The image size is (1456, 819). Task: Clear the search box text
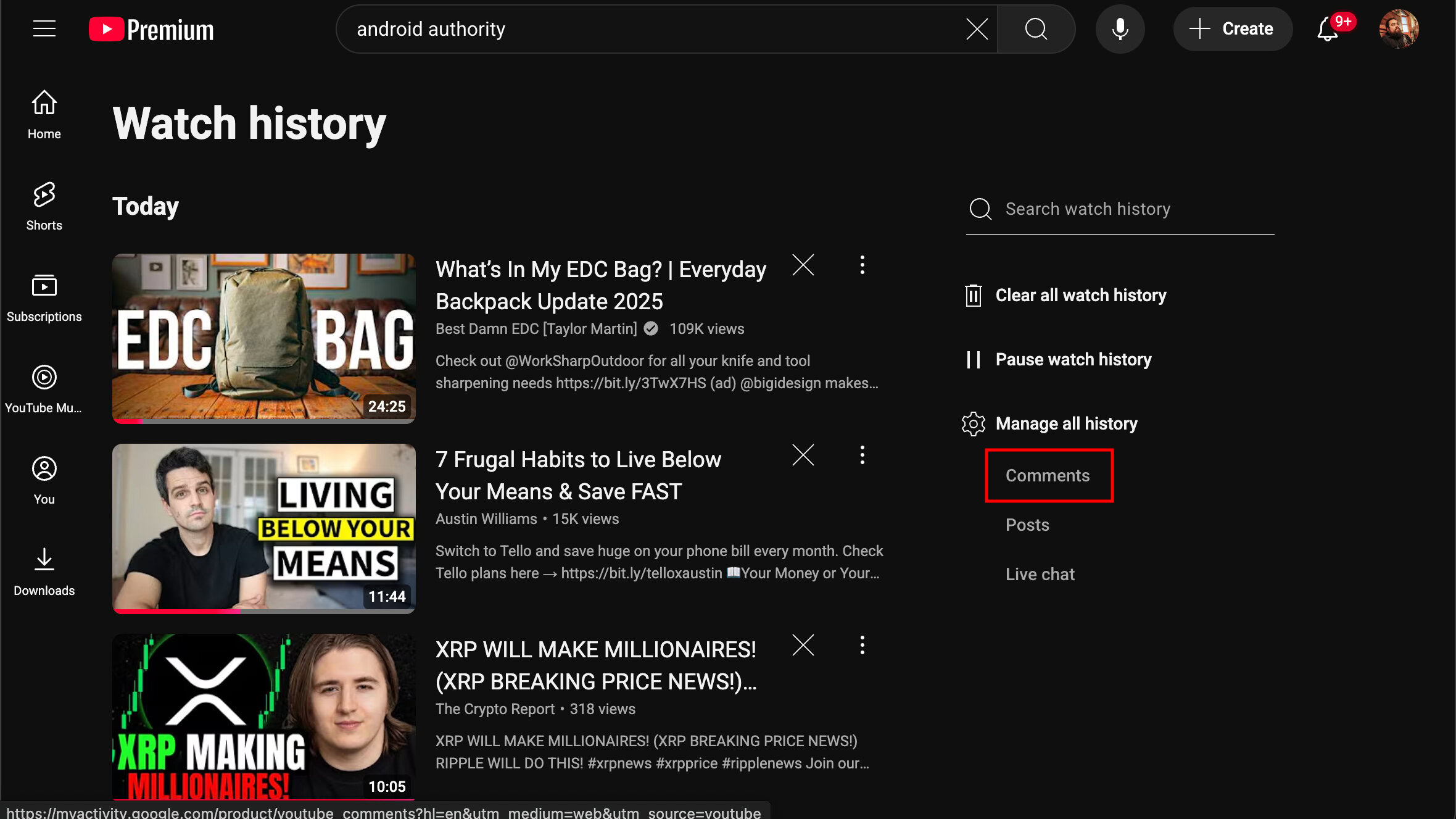pos(977,29)
